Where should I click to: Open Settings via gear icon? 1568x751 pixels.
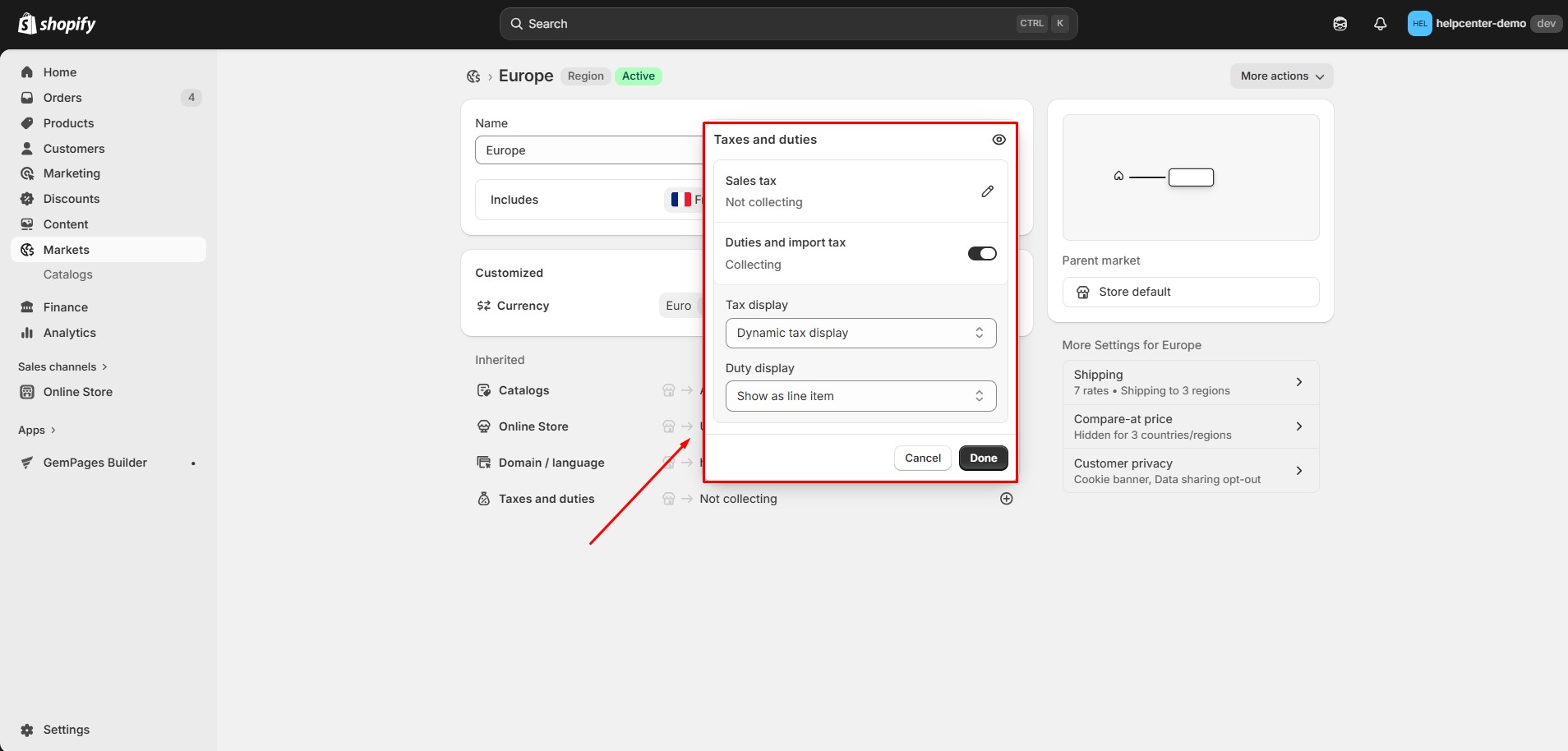[27, 730]
